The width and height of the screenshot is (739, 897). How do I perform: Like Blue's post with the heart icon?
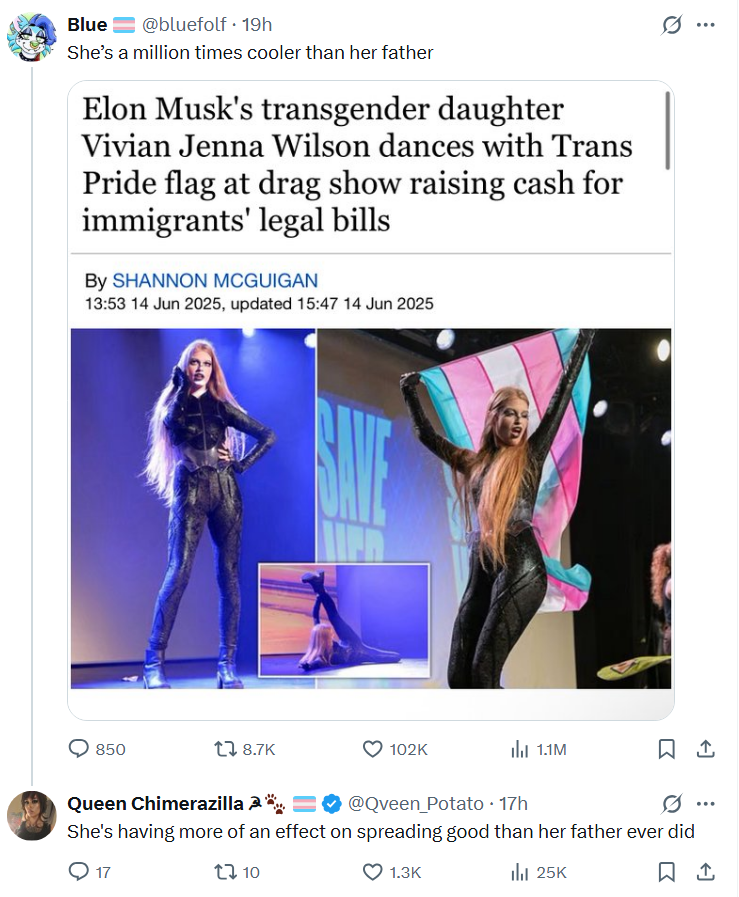(372, 748)
